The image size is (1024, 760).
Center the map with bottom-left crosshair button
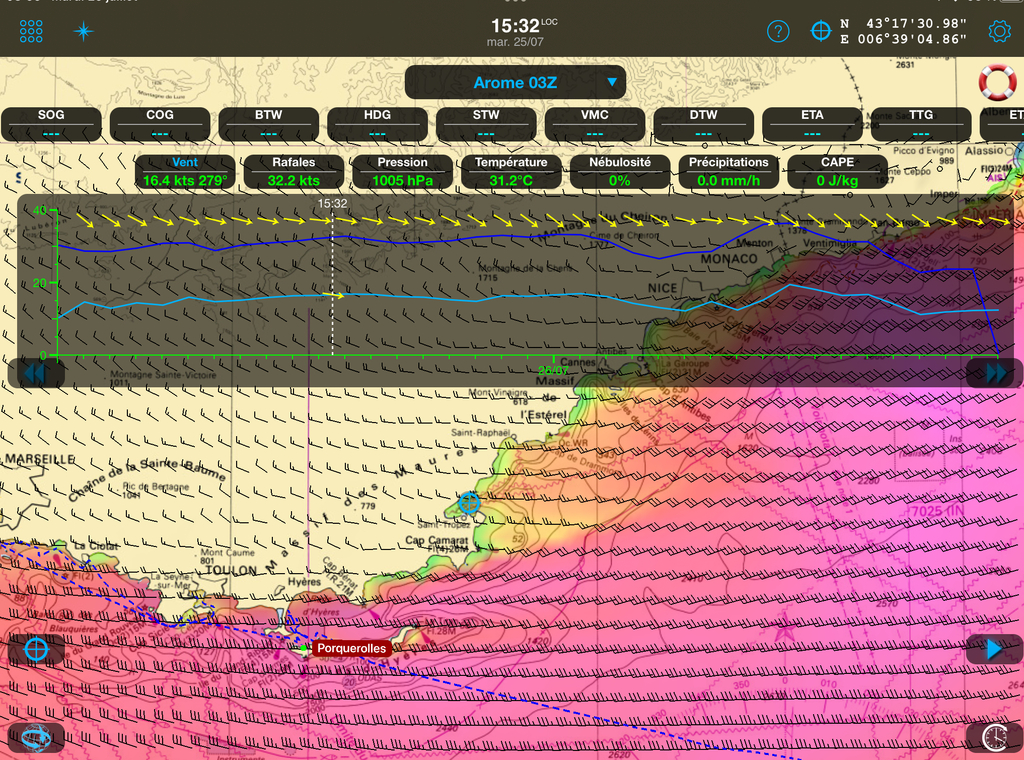tap(36, 650)
